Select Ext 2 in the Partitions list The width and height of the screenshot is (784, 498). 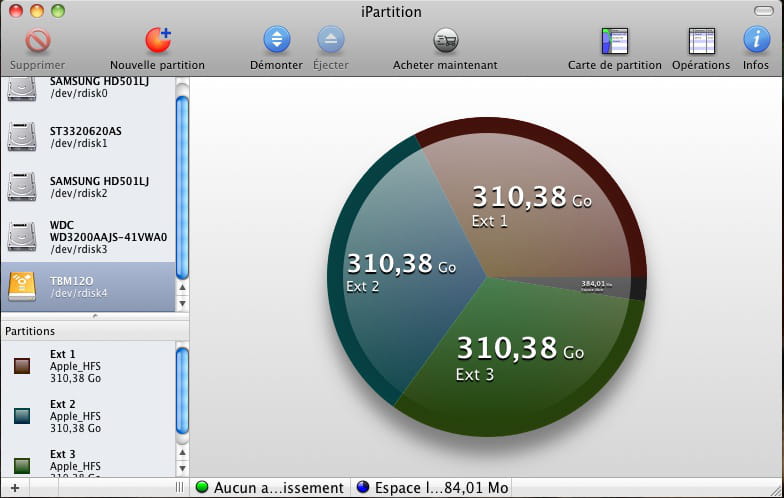(88, 416)
